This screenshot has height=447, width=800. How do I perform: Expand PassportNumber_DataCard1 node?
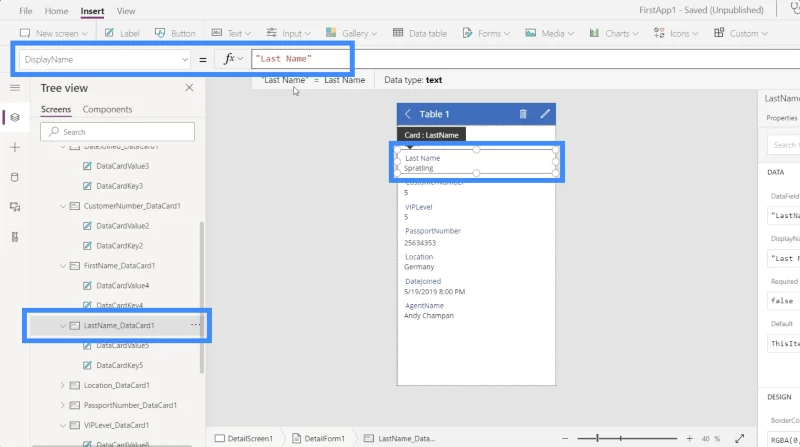(63, 405)
